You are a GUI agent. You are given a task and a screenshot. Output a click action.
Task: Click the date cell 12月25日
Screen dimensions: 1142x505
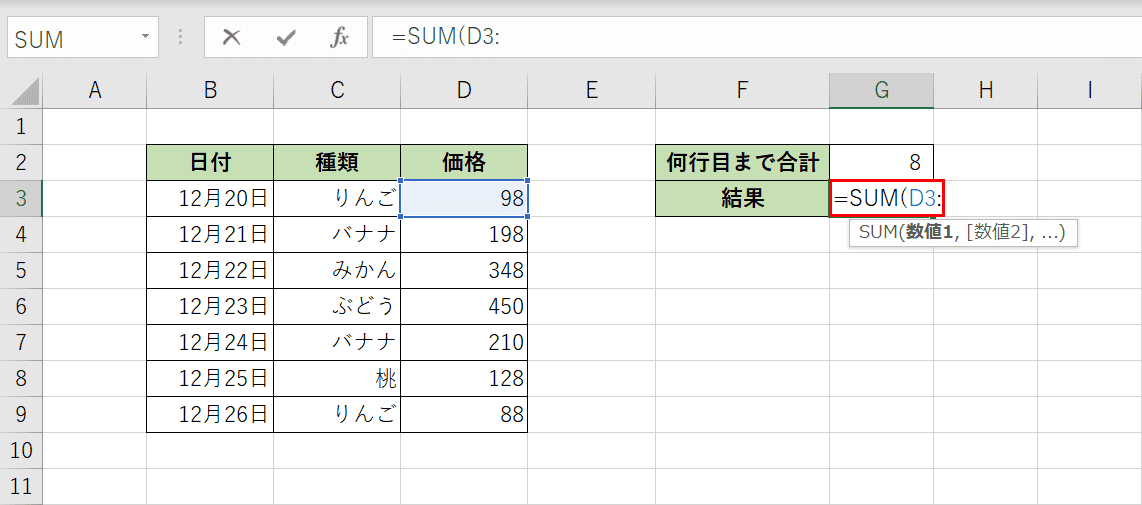210,378
